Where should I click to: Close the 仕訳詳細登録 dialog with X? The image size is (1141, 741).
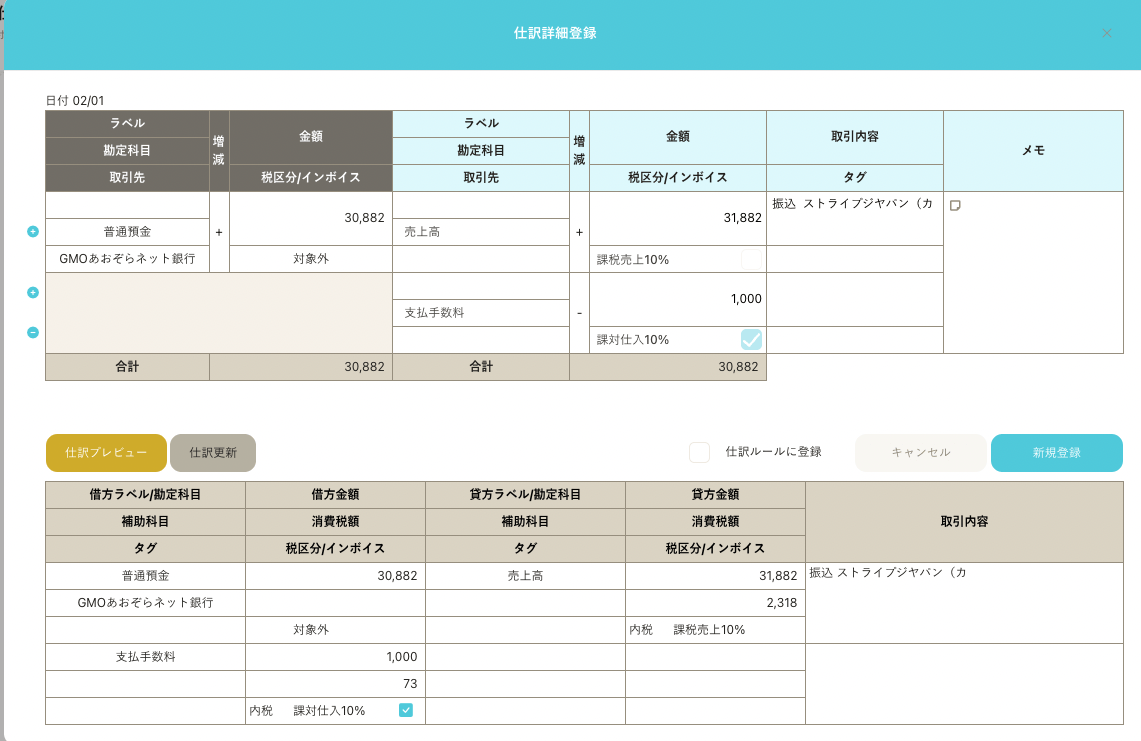coord(1107,33)
